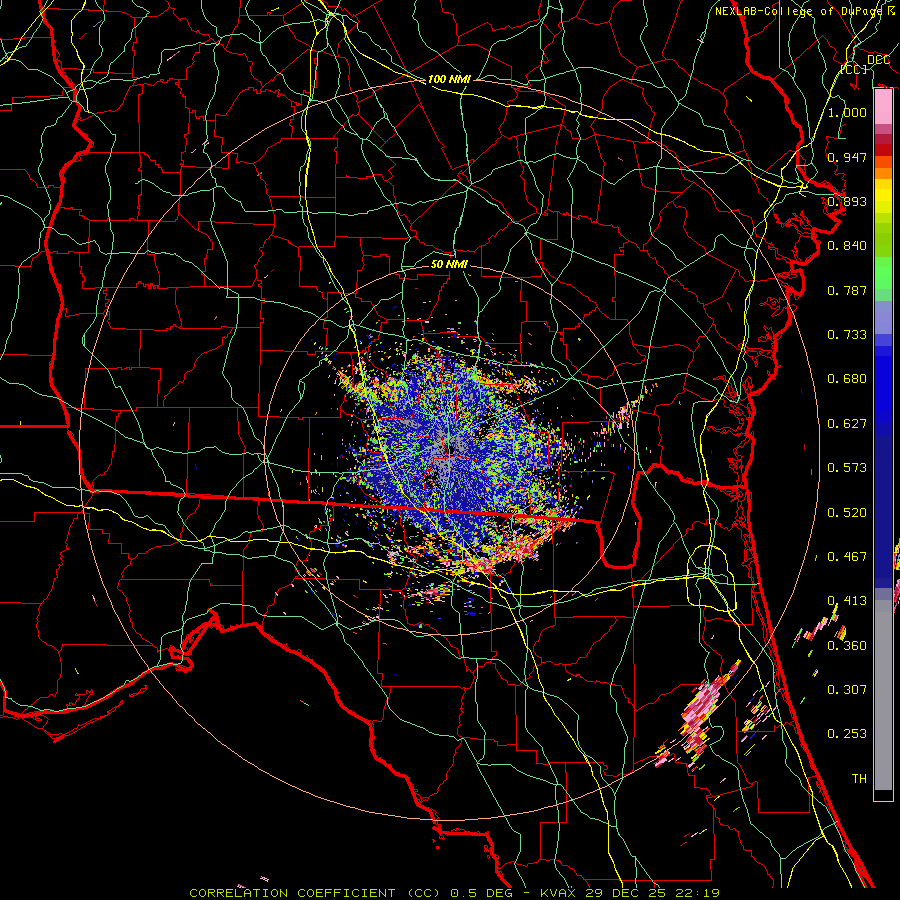Select the 0.467 legend value
The image size is (900, 900).
(x=847, y=556)
